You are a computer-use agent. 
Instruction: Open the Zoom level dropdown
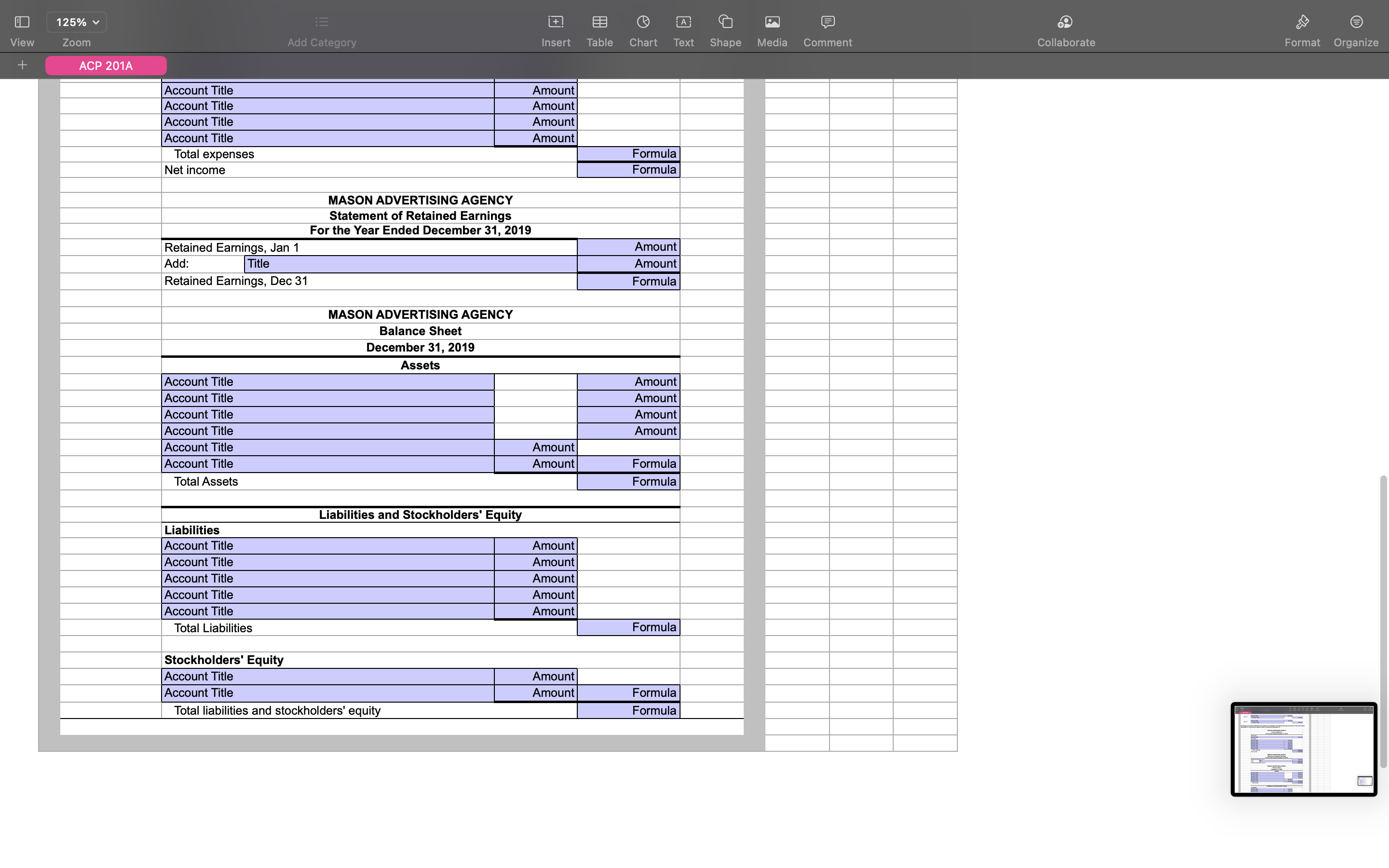76,22
